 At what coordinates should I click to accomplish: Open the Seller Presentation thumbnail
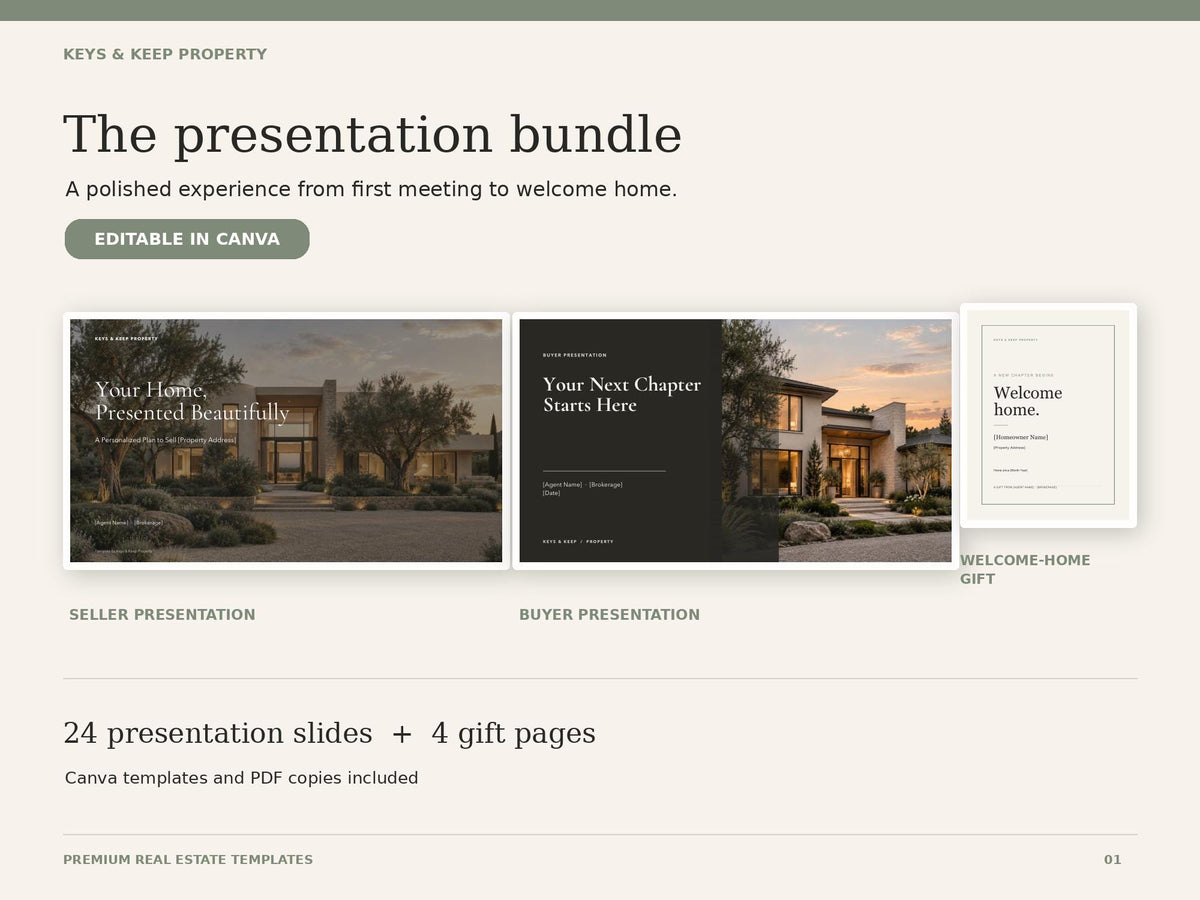(286, 441)
